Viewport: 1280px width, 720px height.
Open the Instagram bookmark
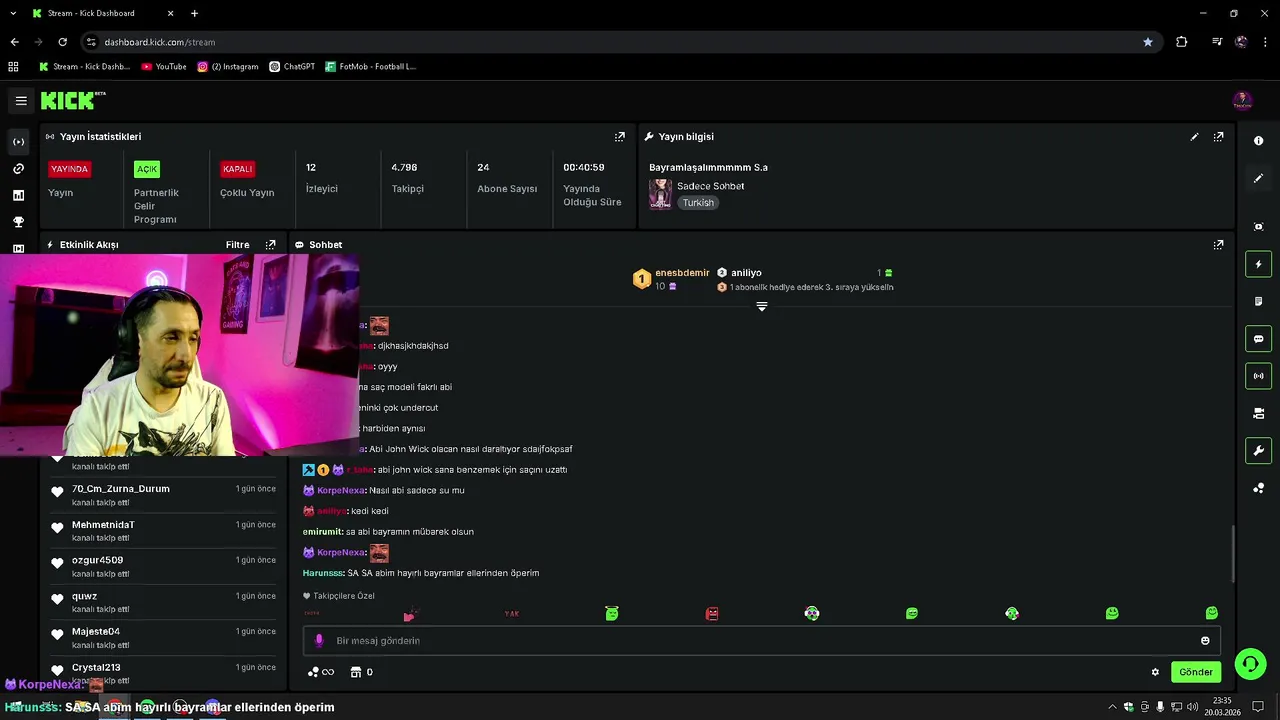pyautogui.click(x=228, y=67)
